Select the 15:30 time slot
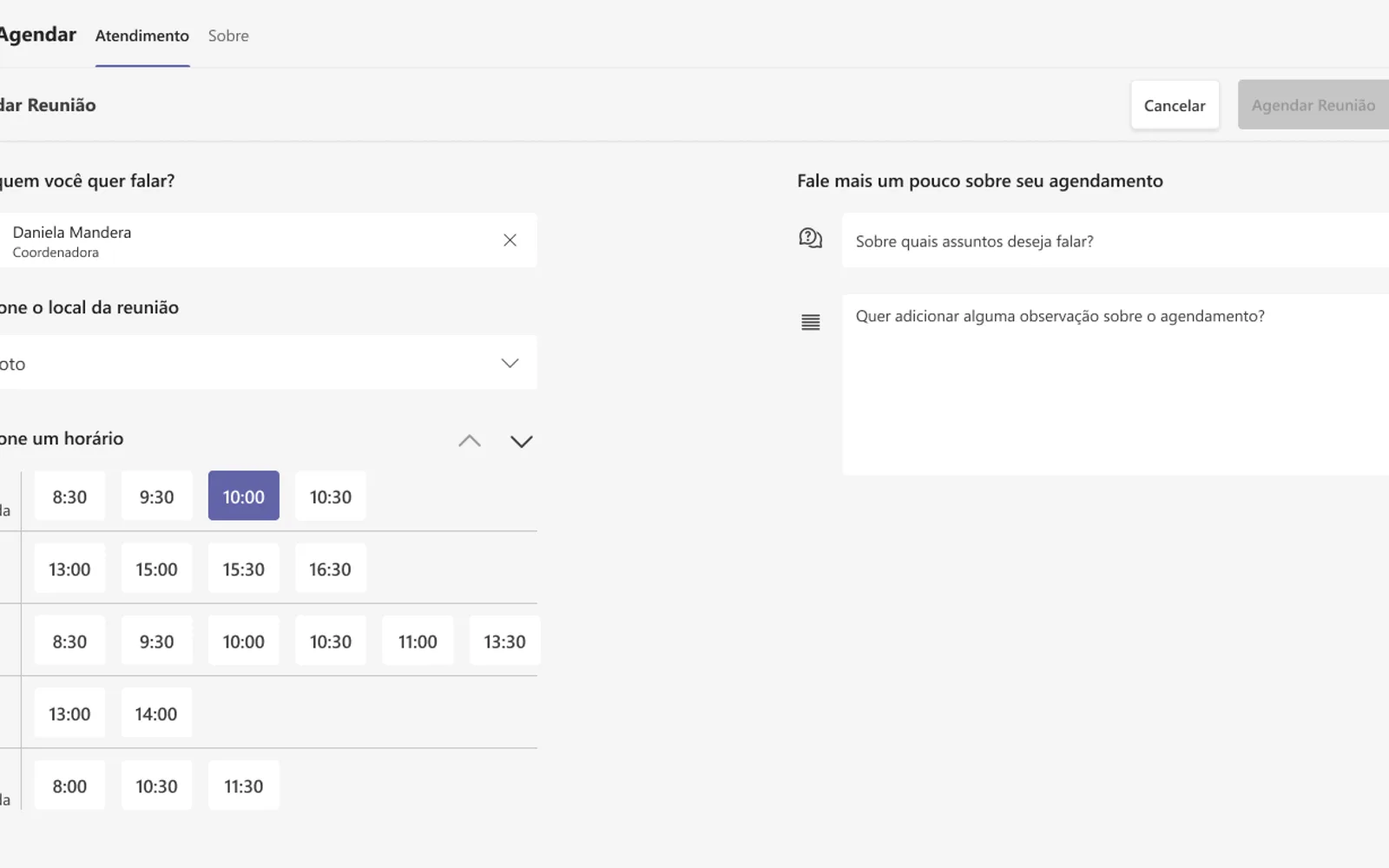Image resolution: width=1389 pixels, height=868 pixels. click(244, 569)
